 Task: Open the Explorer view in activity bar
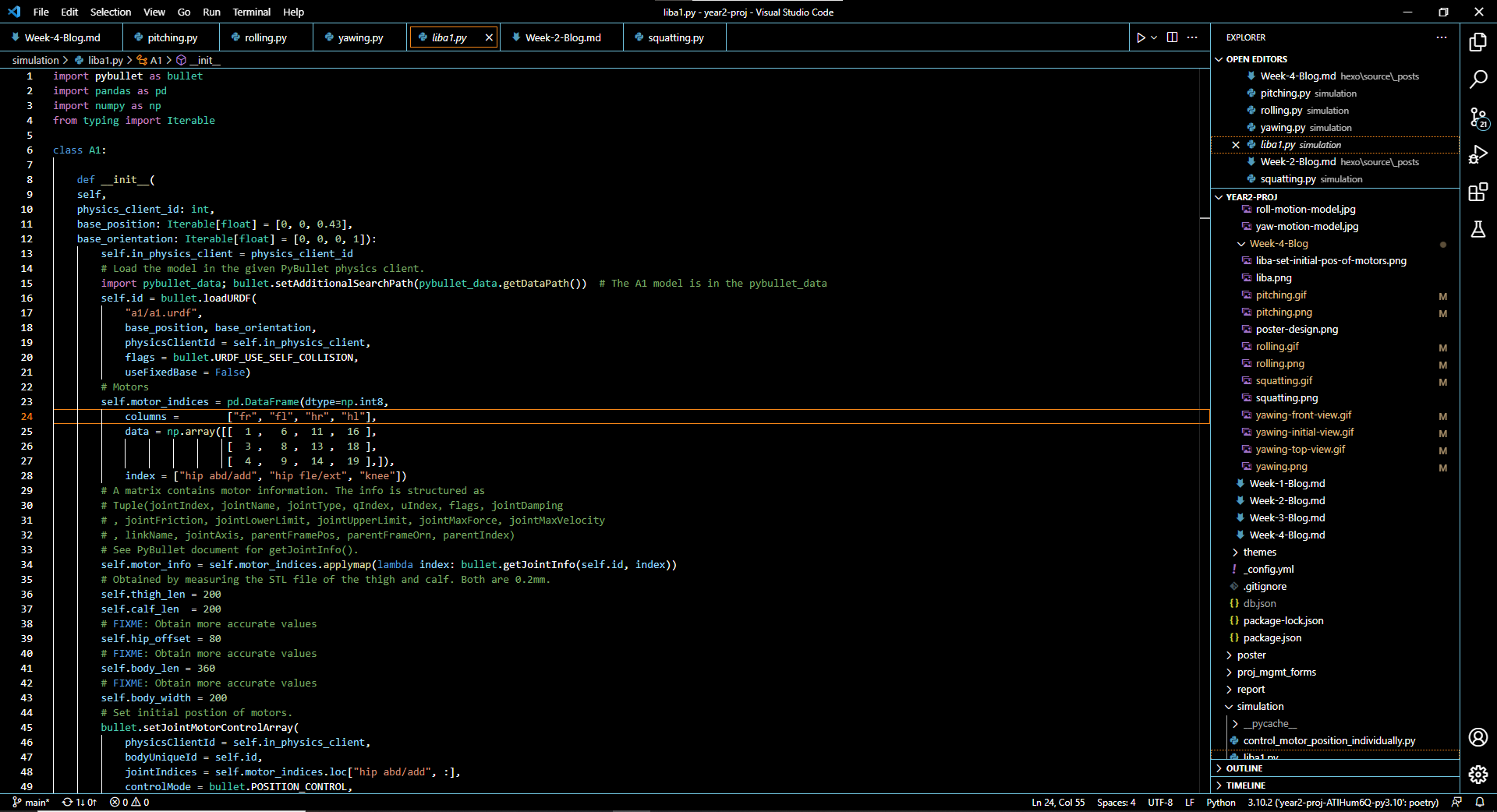(x=1478, y=42)
